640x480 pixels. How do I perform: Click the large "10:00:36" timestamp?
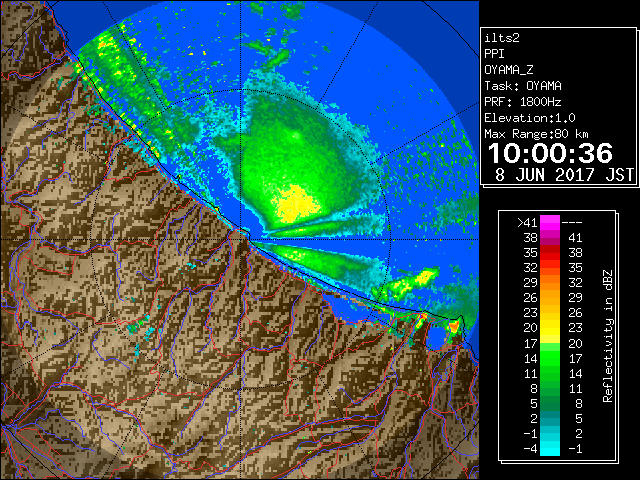coord(550,153)
